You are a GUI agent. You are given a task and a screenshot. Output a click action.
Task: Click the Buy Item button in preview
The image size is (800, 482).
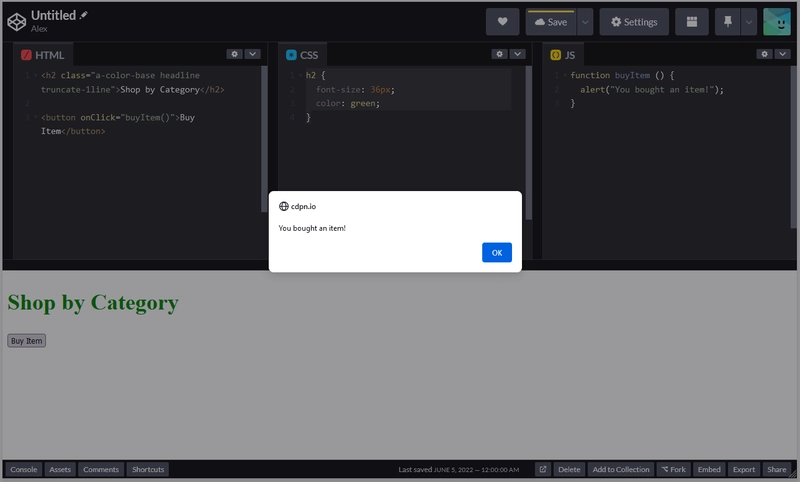coord(27,341)
